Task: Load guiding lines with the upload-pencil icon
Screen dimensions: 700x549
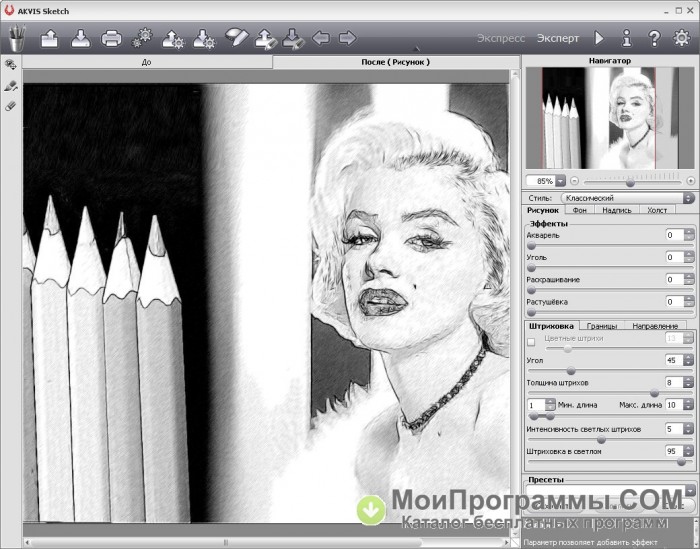Action: [x=266, y=39]
